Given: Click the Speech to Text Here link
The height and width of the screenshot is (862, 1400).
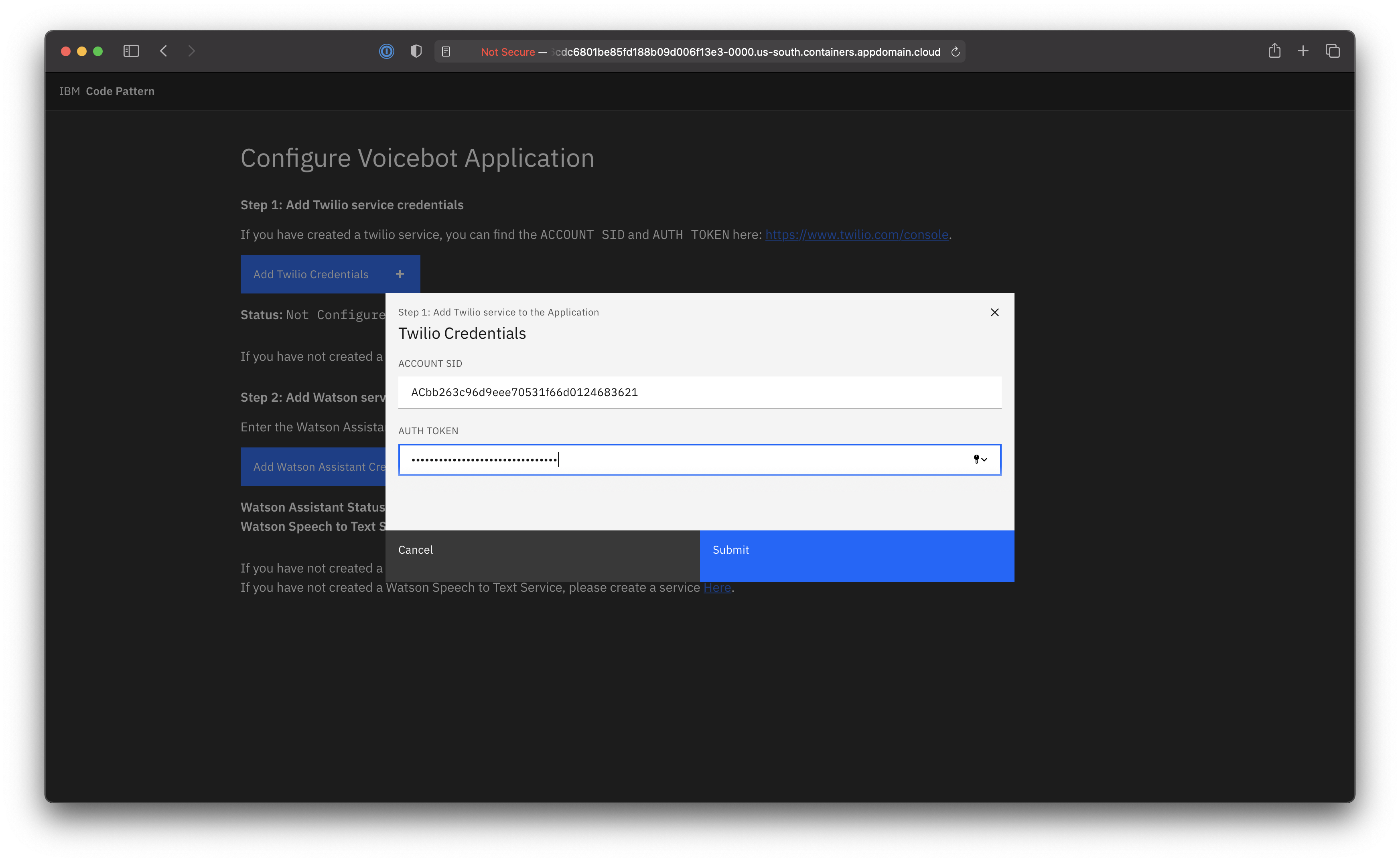Looking at the screenshot, I should point(717,588).
